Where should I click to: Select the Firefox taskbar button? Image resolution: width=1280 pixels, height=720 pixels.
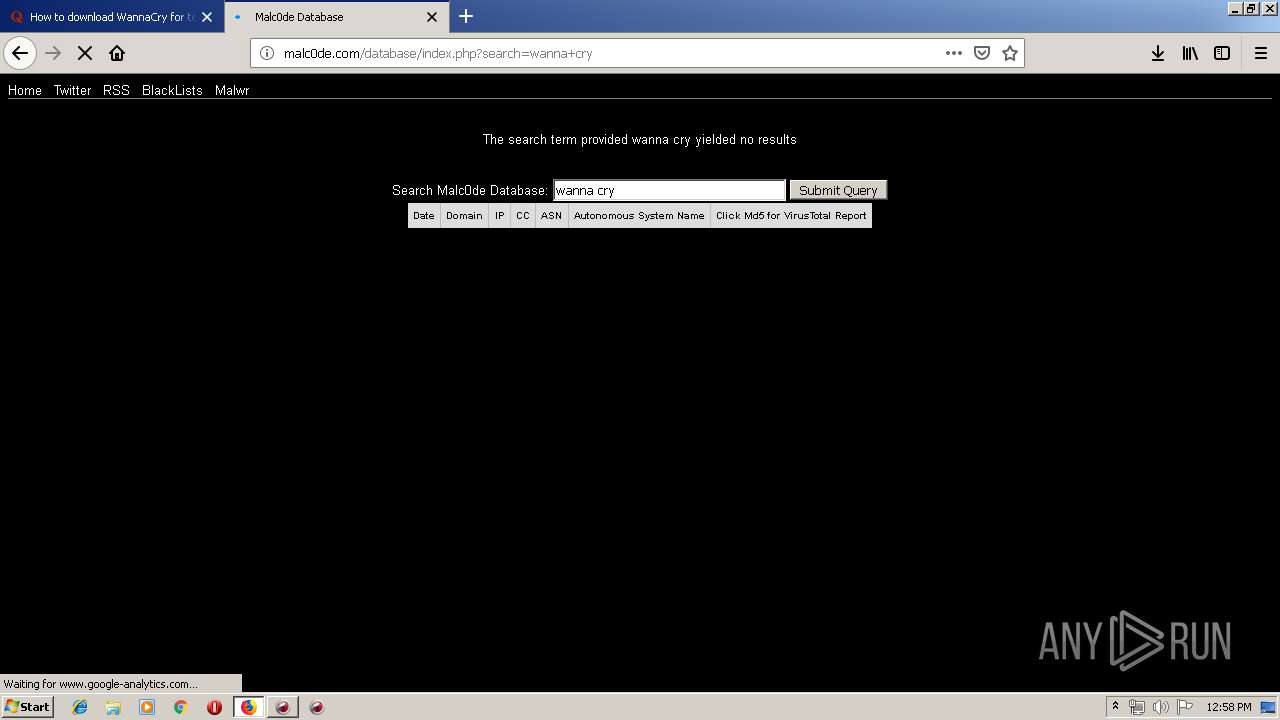pos(249,707)
